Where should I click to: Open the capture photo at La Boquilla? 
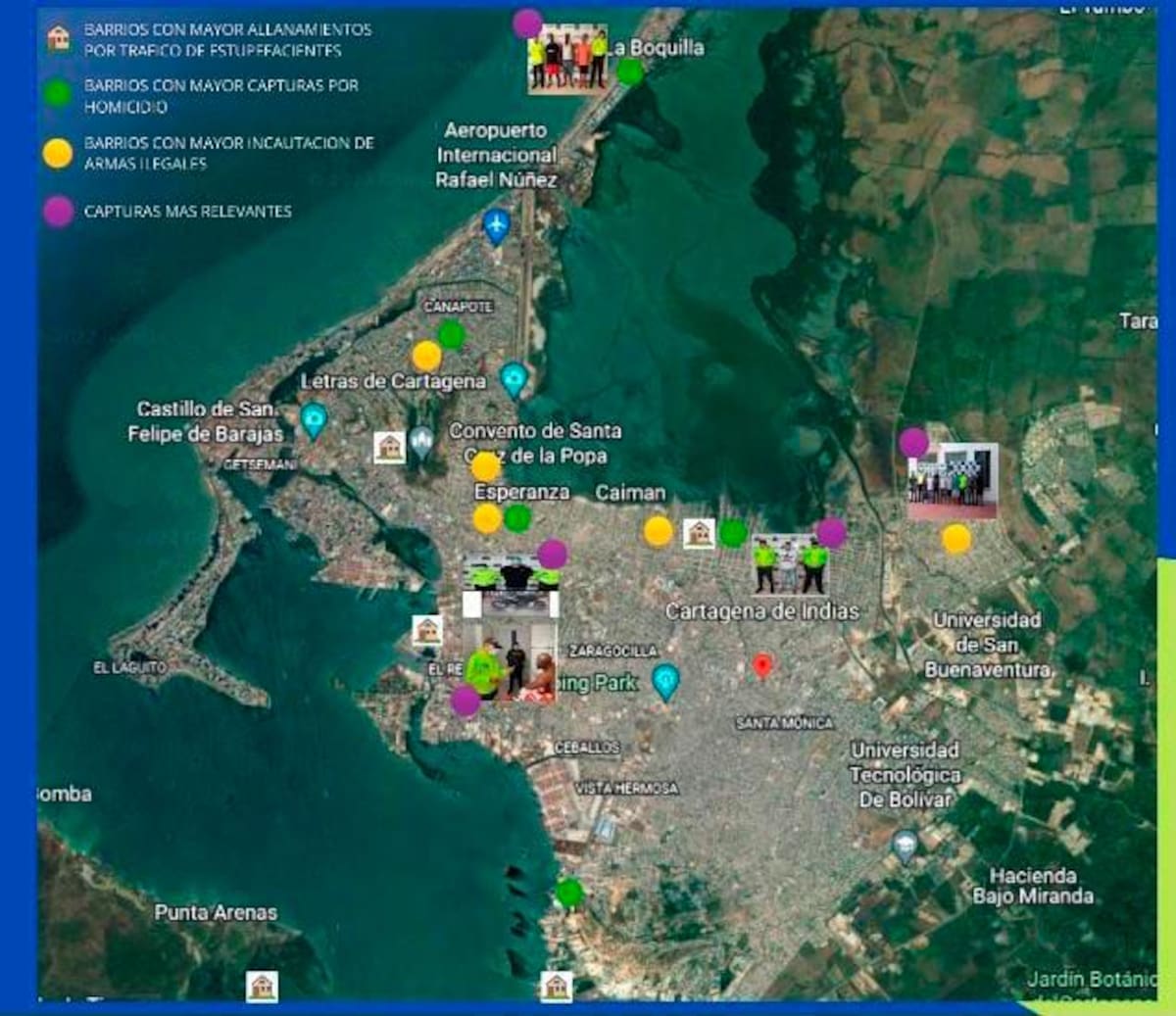567,61
